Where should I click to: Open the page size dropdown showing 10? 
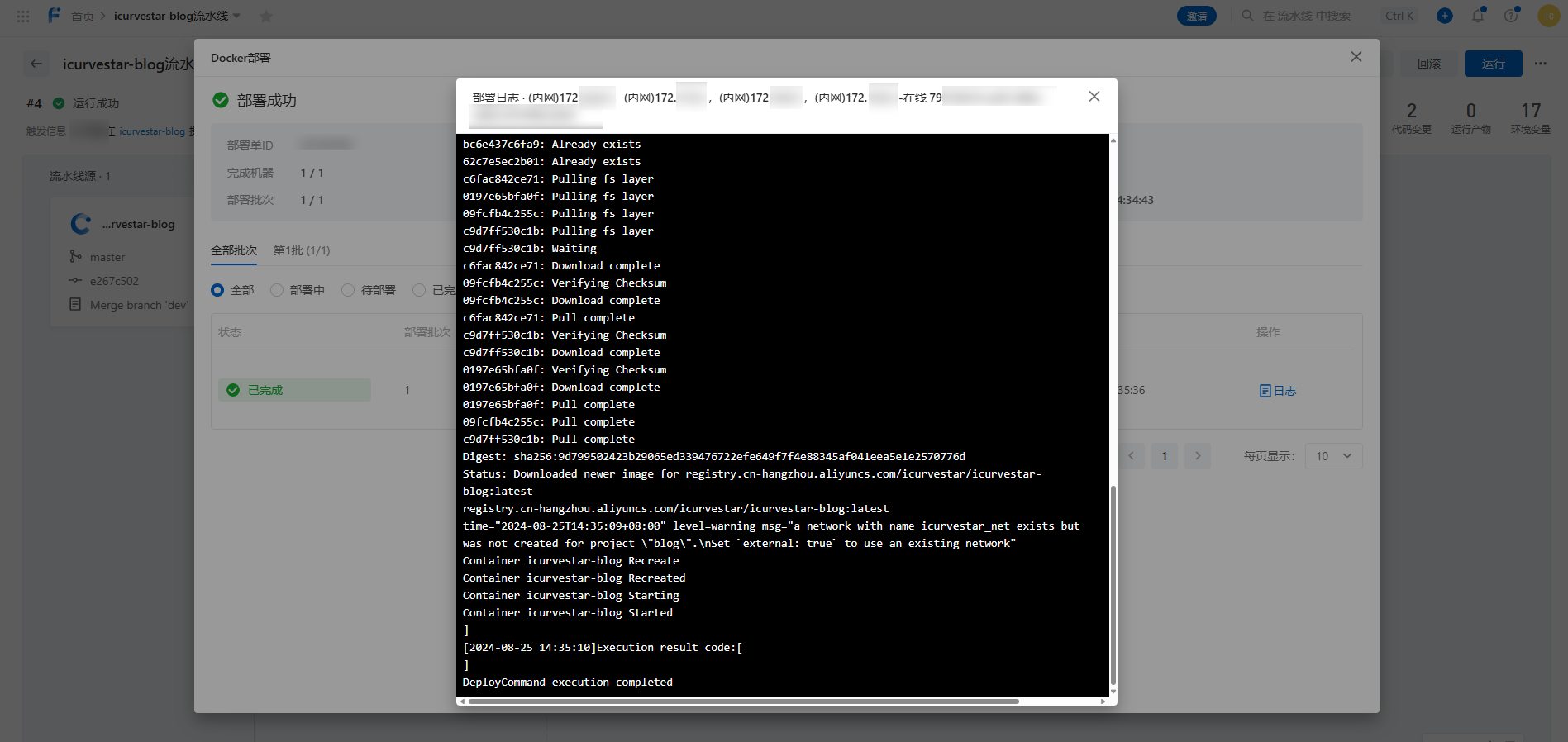(1333, 456)
